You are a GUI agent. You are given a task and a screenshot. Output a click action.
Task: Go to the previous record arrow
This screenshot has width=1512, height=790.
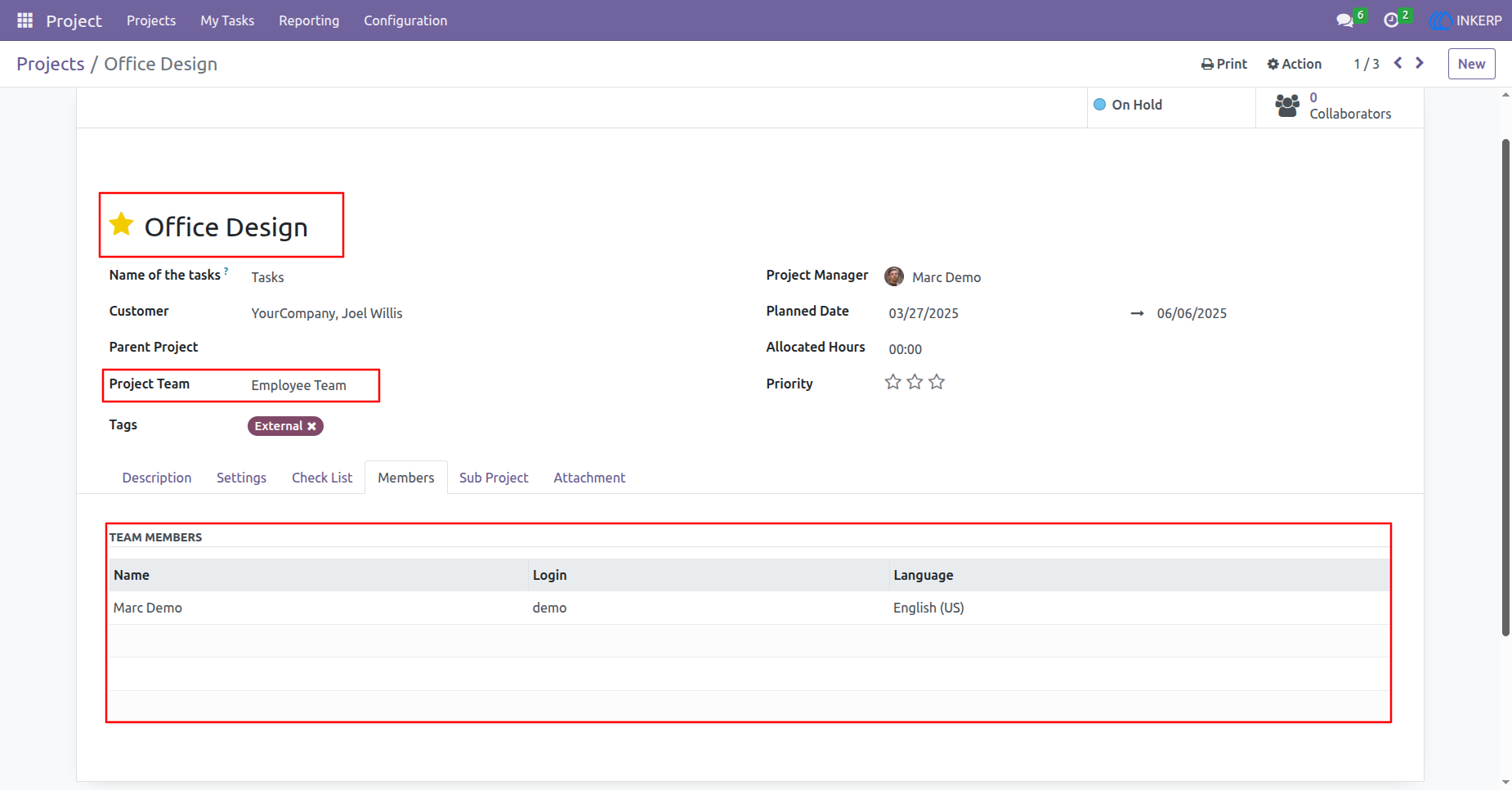click(x=1398, y=63)
